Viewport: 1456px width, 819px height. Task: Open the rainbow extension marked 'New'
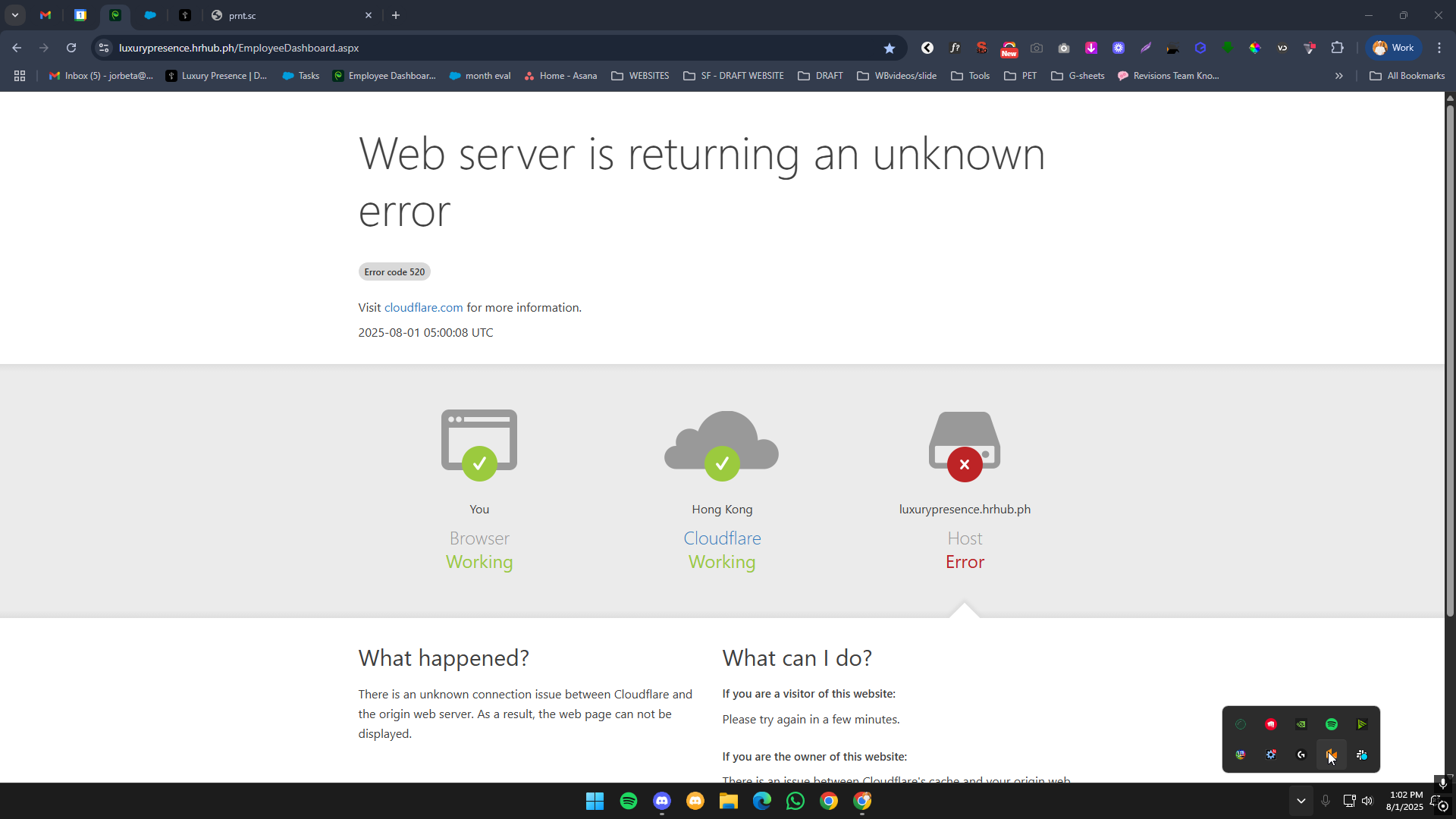coord(1009,49)
